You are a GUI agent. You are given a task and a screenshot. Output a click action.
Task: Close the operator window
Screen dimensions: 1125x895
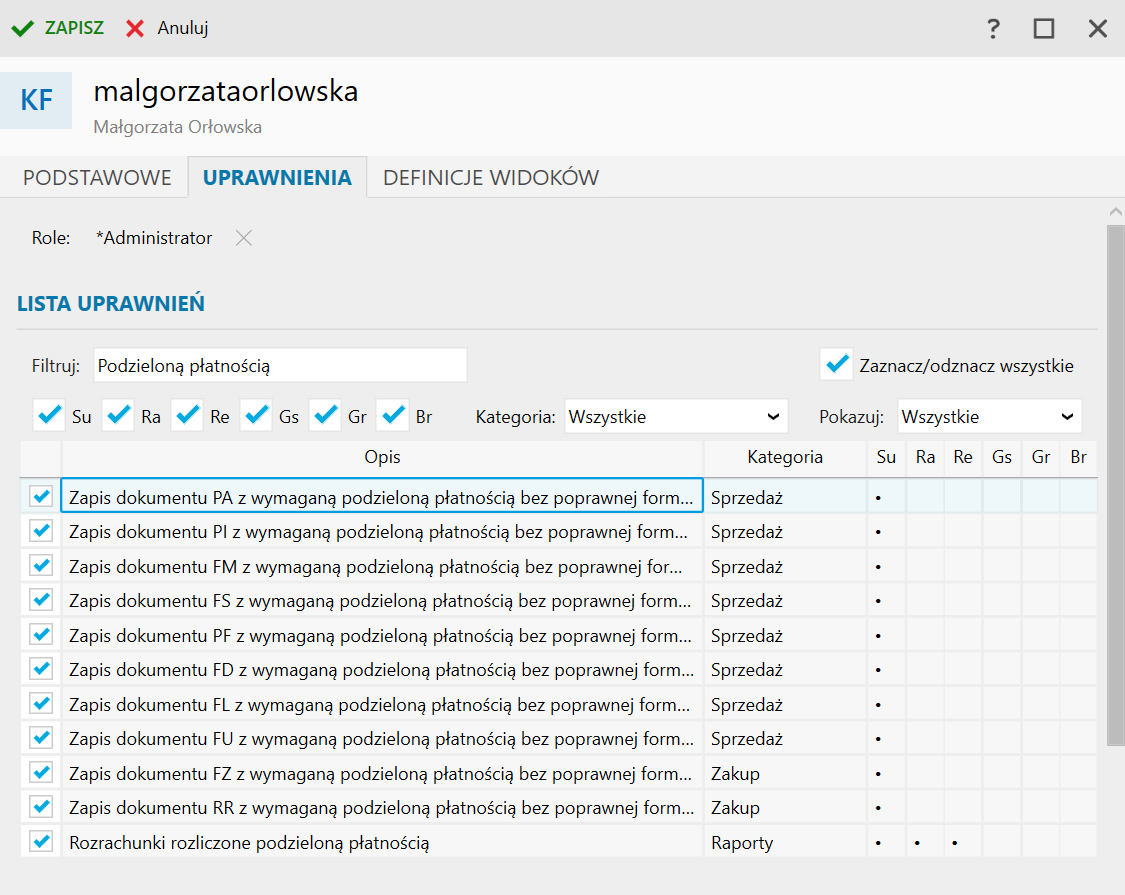(1098, 29)
